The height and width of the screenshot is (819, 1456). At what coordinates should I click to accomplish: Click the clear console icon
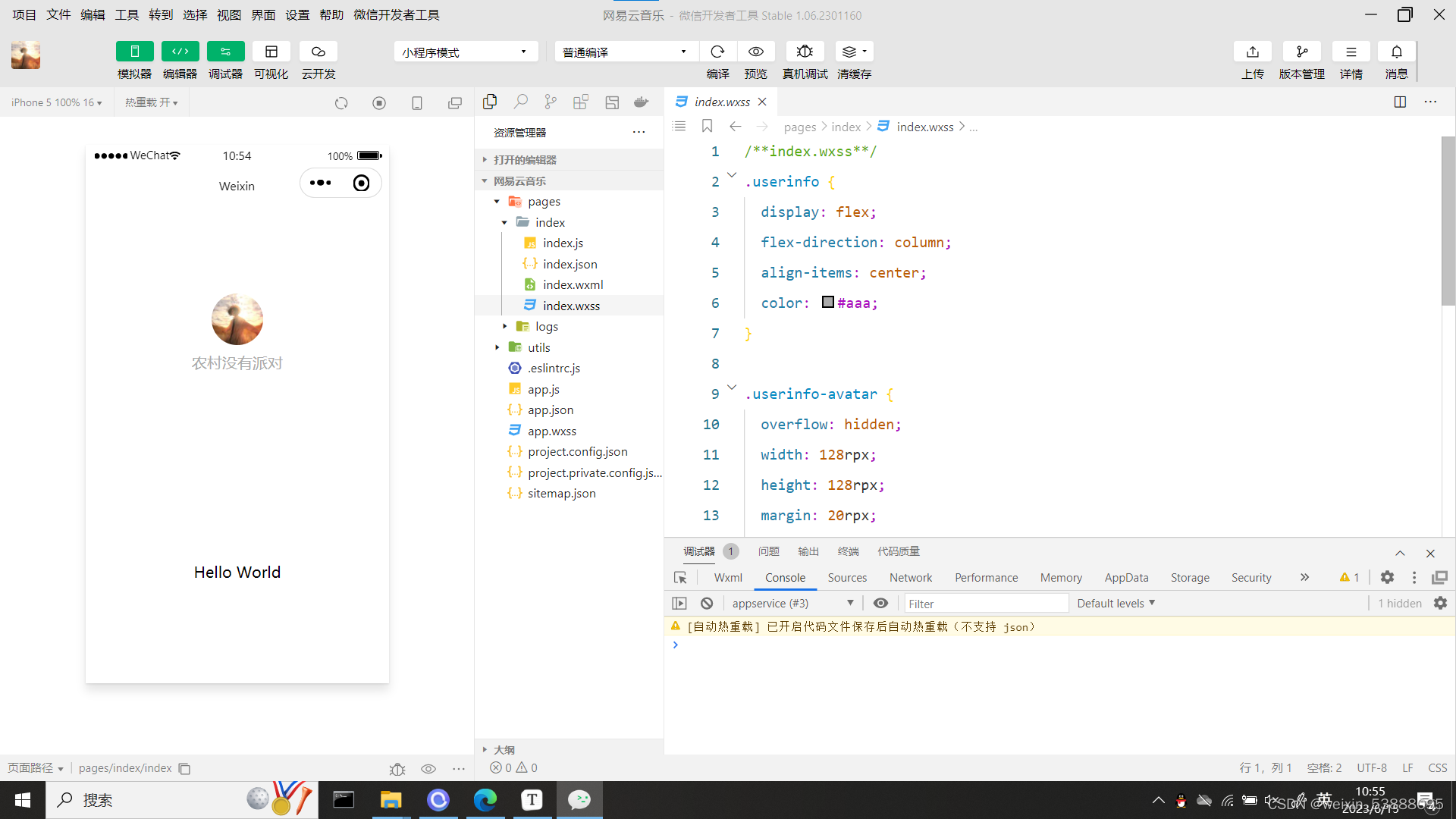[707, 603]
